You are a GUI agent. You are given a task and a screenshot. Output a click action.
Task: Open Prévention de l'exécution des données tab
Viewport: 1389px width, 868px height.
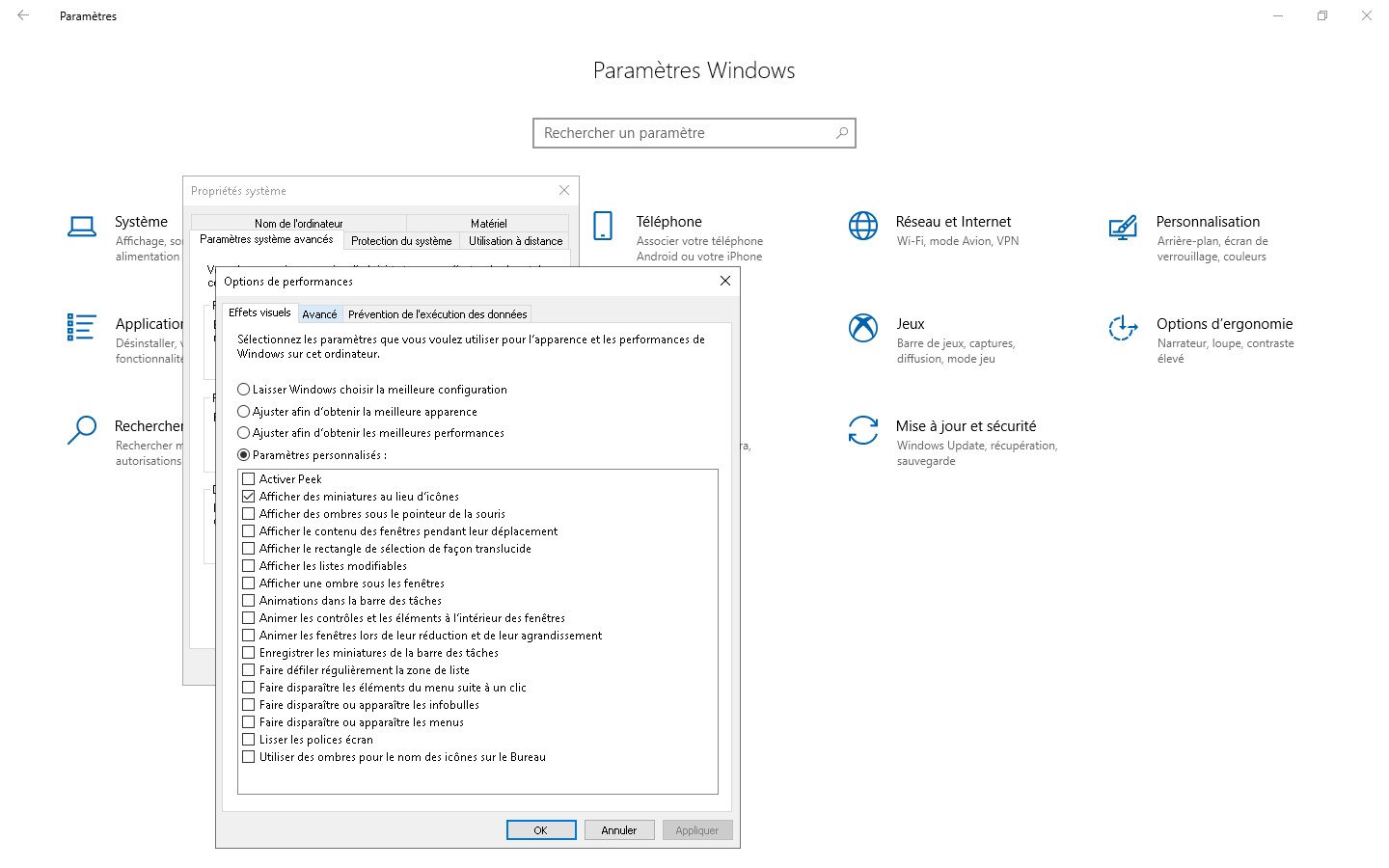(437, 314)
